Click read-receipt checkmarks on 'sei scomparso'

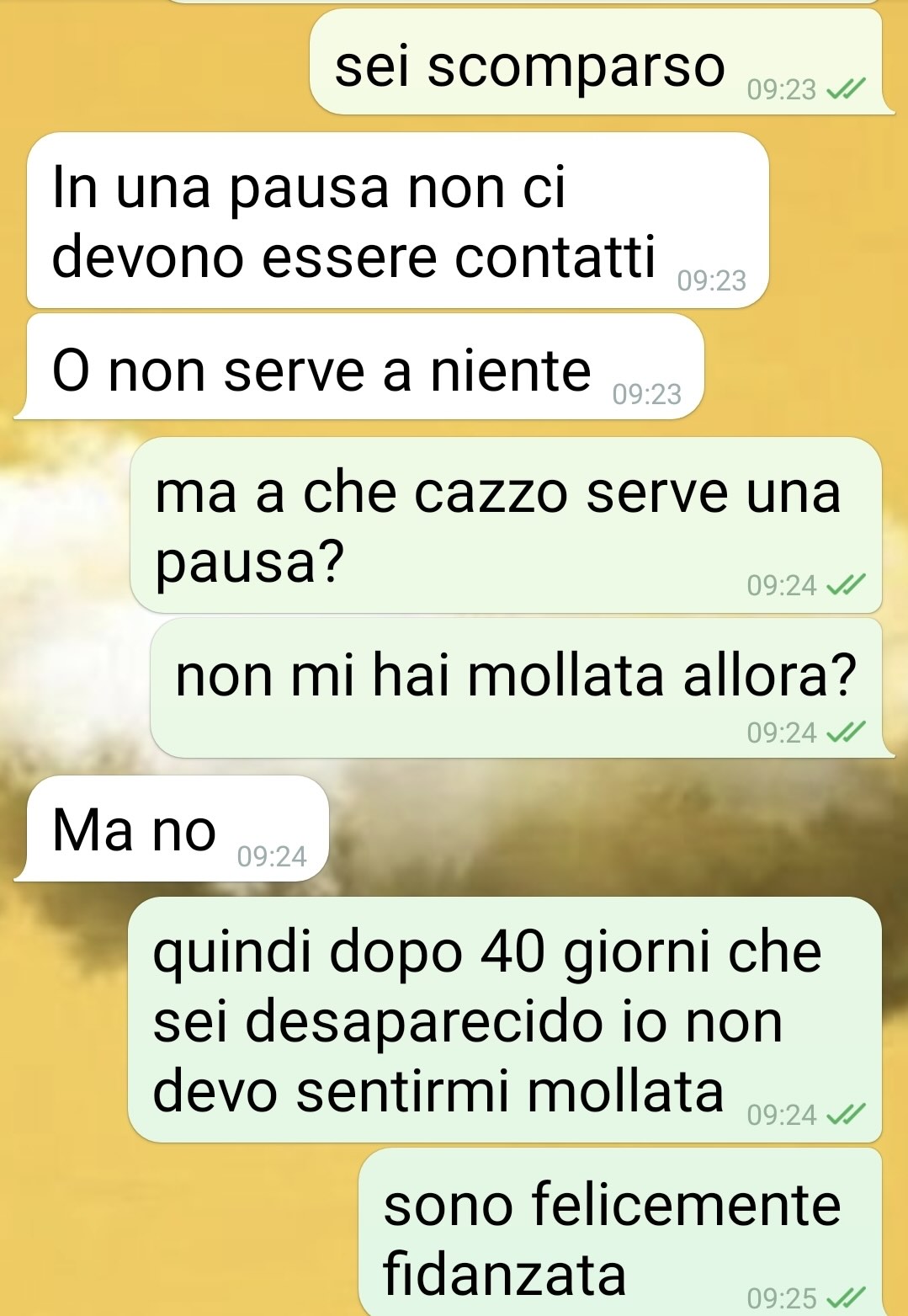[x=846, y=89]
